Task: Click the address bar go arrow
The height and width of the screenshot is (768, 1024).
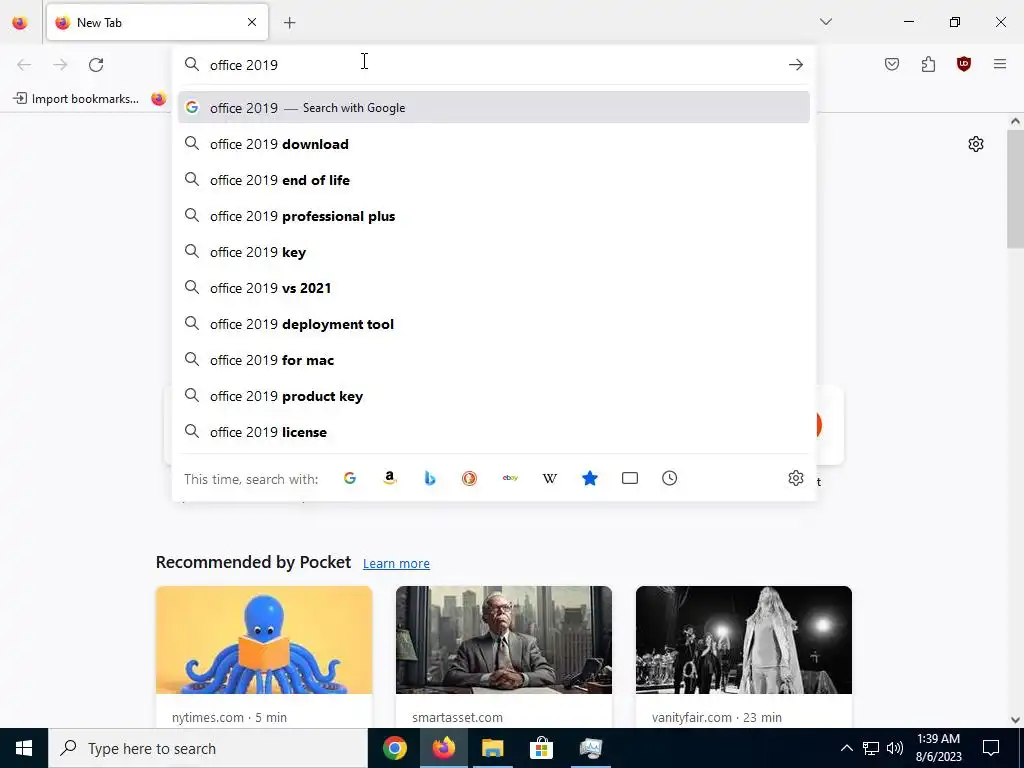Action: coord(795,65)
